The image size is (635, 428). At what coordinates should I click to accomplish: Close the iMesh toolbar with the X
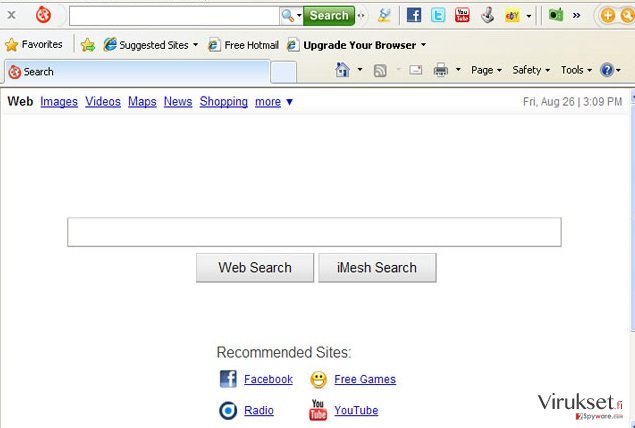coord(11,15)
